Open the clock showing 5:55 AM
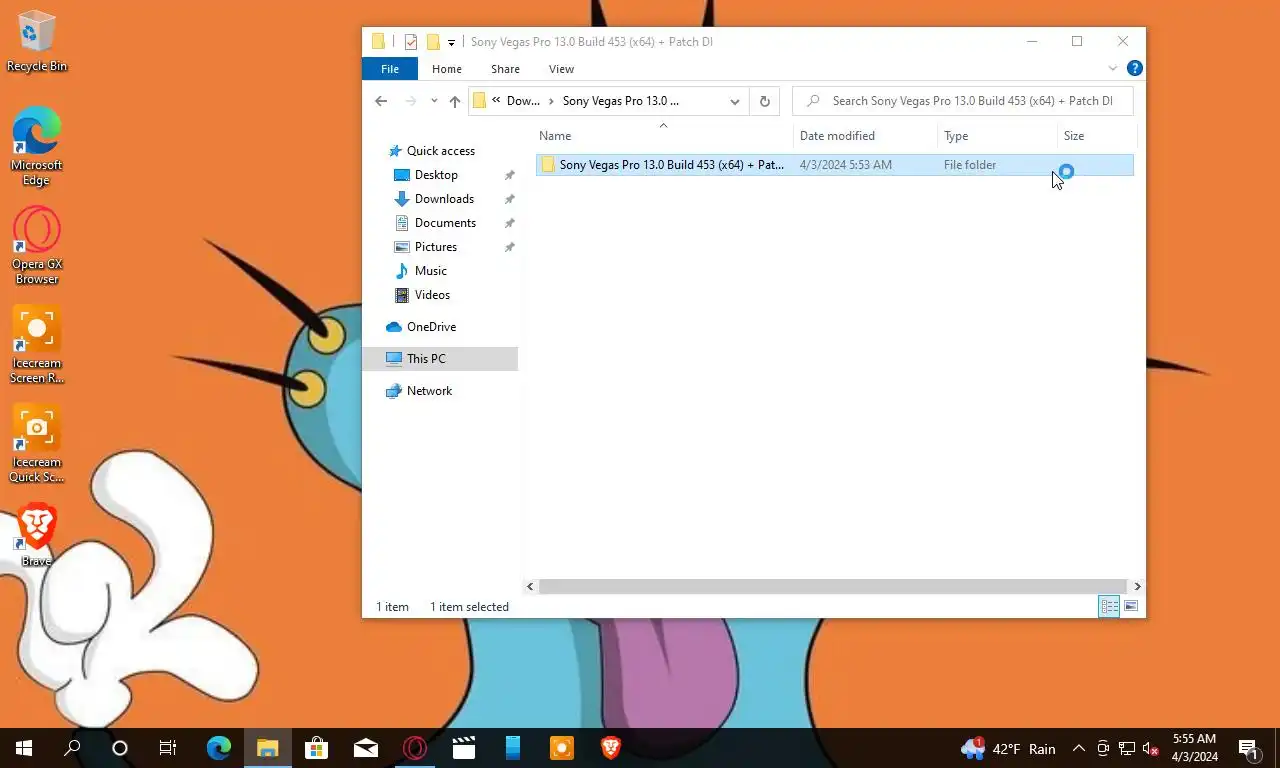 pyautogui.click(x=1195, y=748)
